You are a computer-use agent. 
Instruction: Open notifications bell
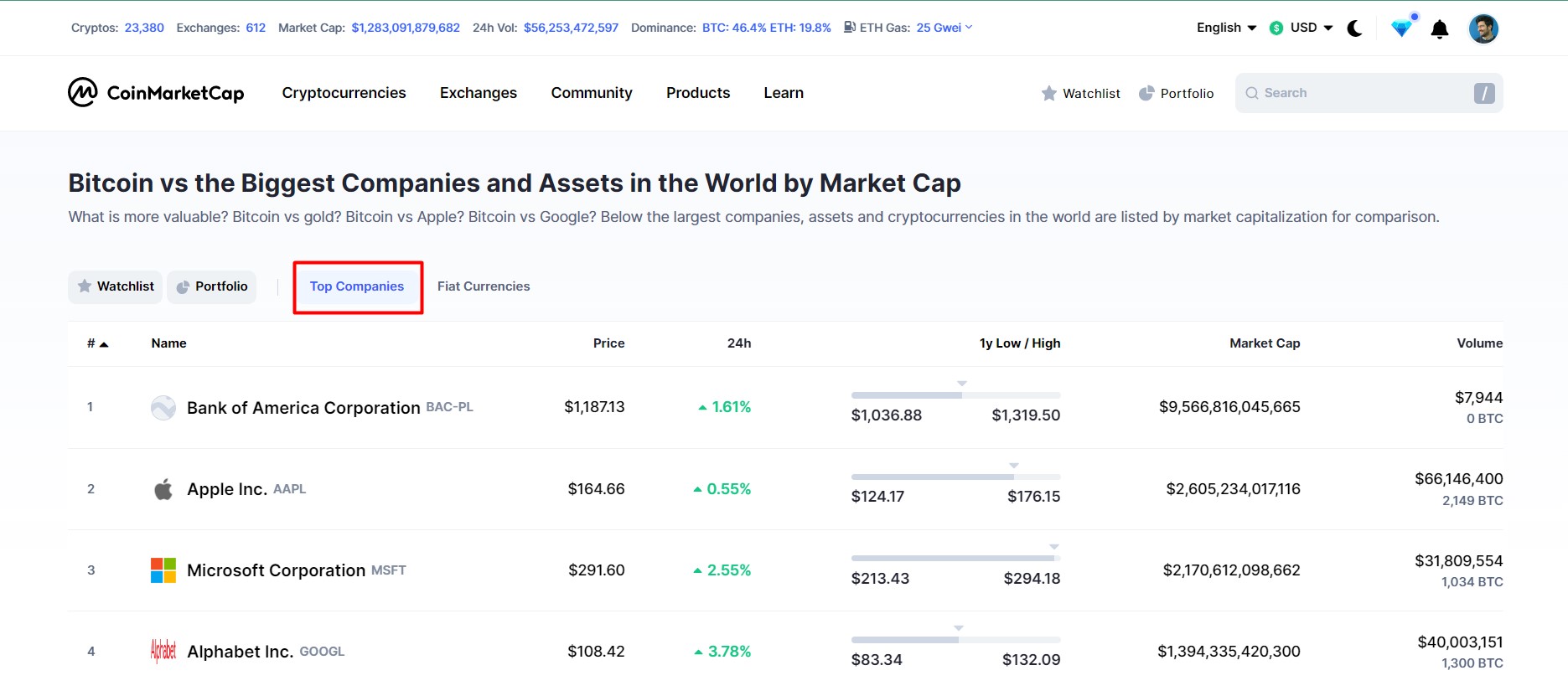[1440, 29]
